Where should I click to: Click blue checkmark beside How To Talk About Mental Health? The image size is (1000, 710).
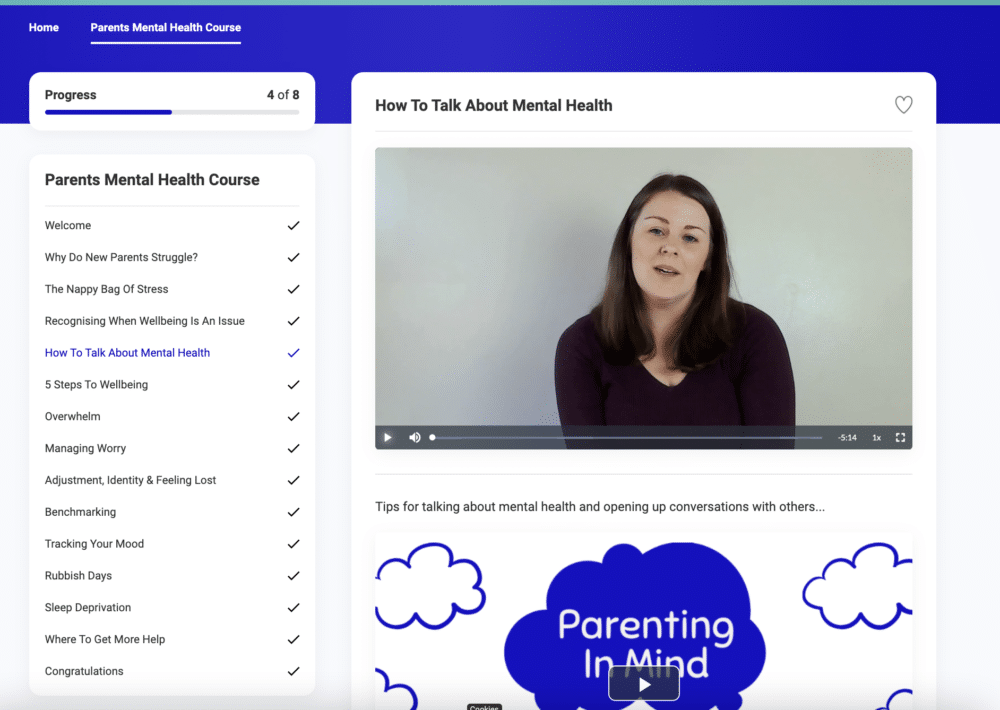pyautogui.click(x=293, y=353)
